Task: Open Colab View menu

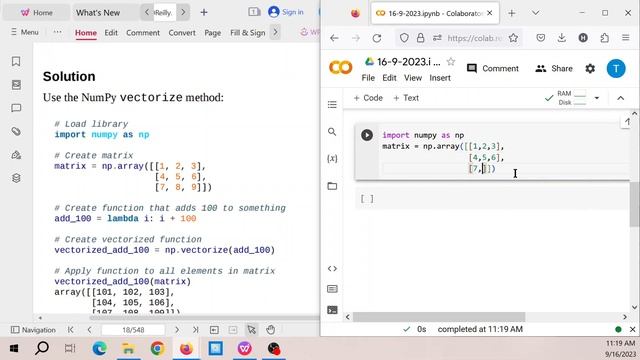Action: coord(413,78)
